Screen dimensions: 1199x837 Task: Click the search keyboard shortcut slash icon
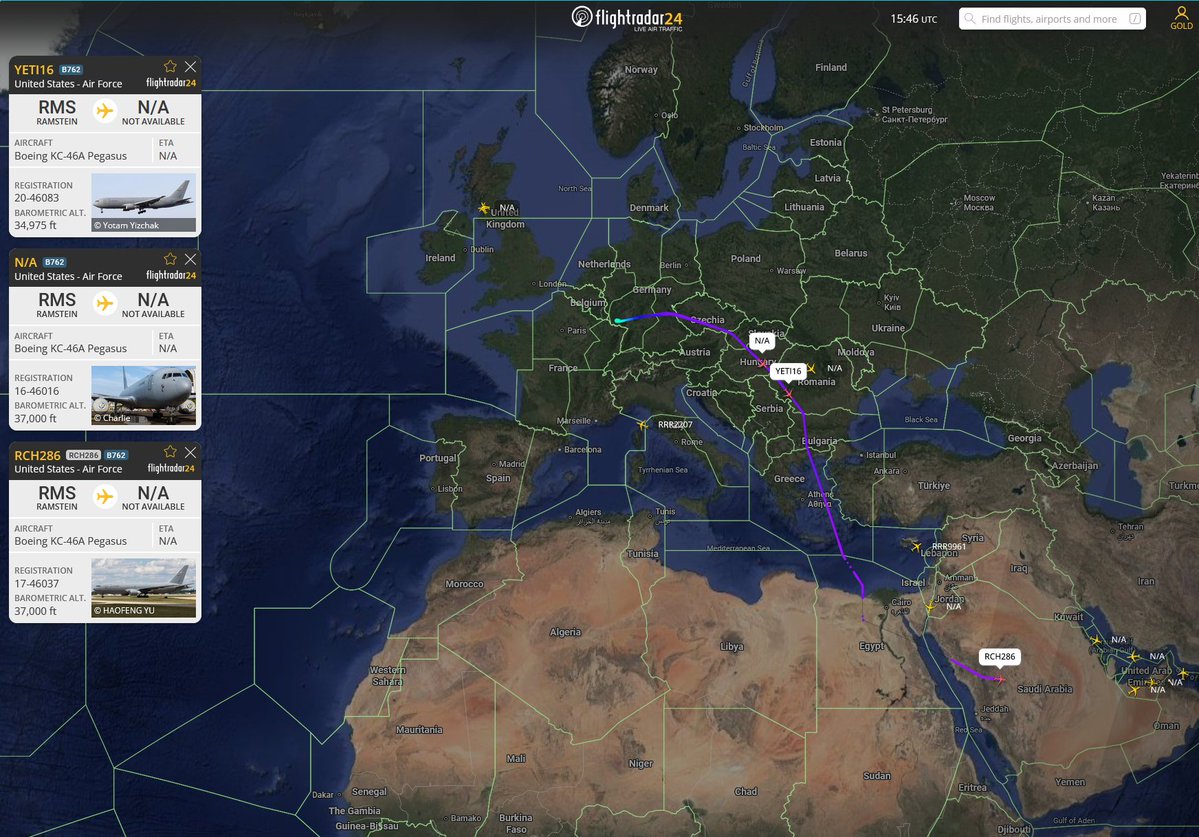pos(1135,18)
